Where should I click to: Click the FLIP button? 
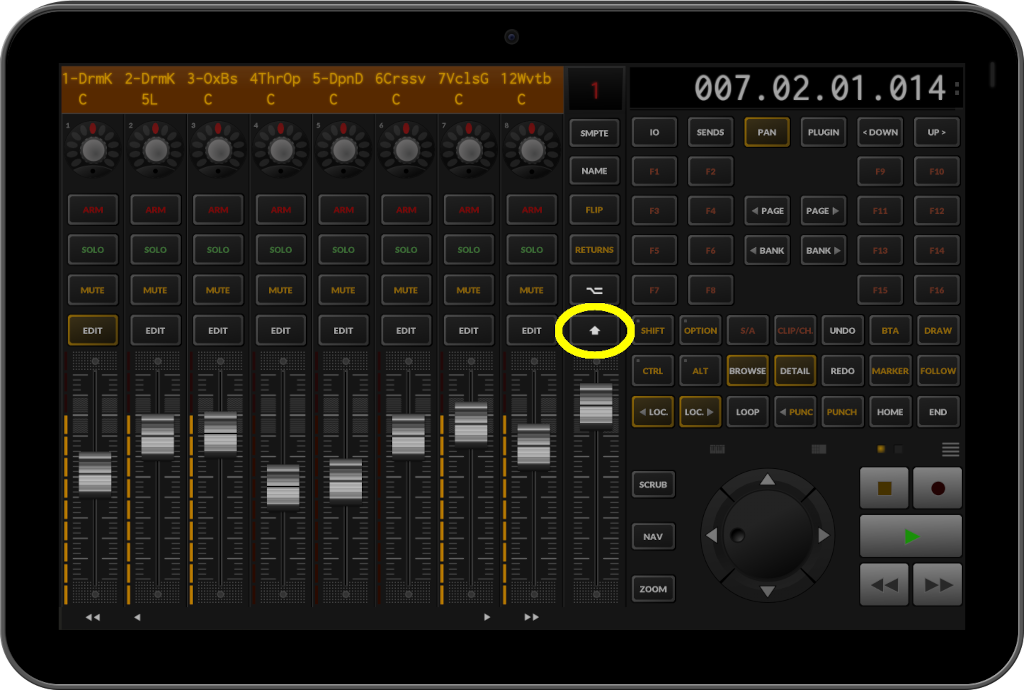coord(594,210)
